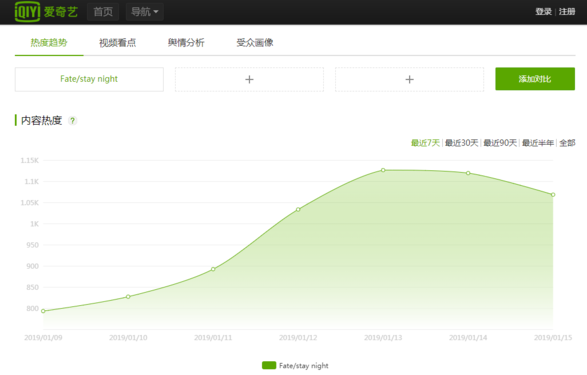Screen dimensions: 587x375
Task: Switch to the 视频看点 tab
Action: point(118,43)
